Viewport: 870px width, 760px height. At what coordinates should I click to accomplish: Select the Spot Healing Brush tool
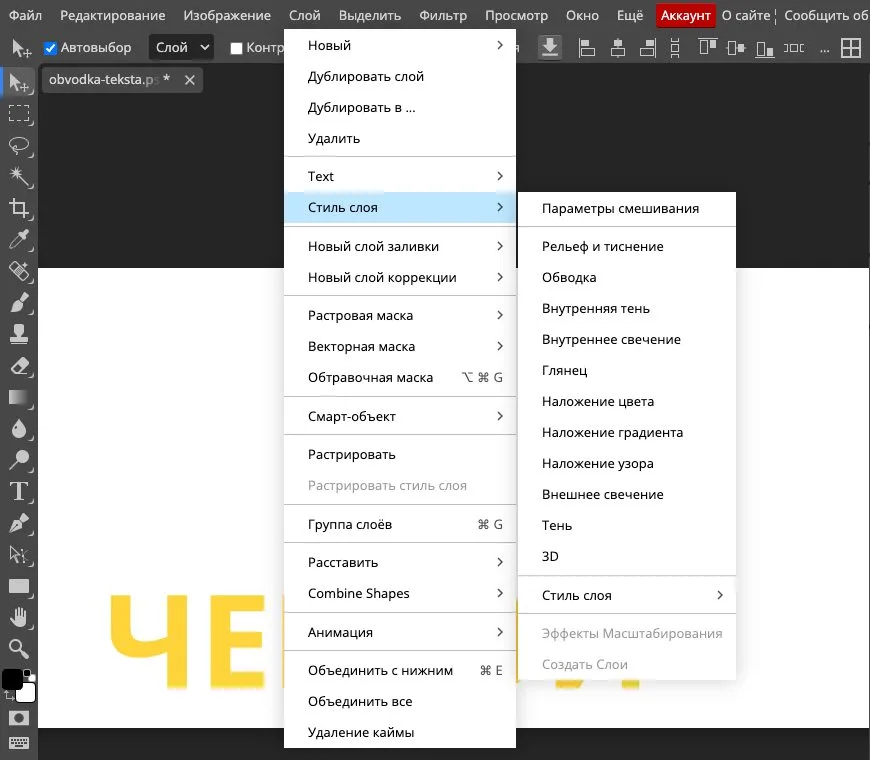pos(19,271)
